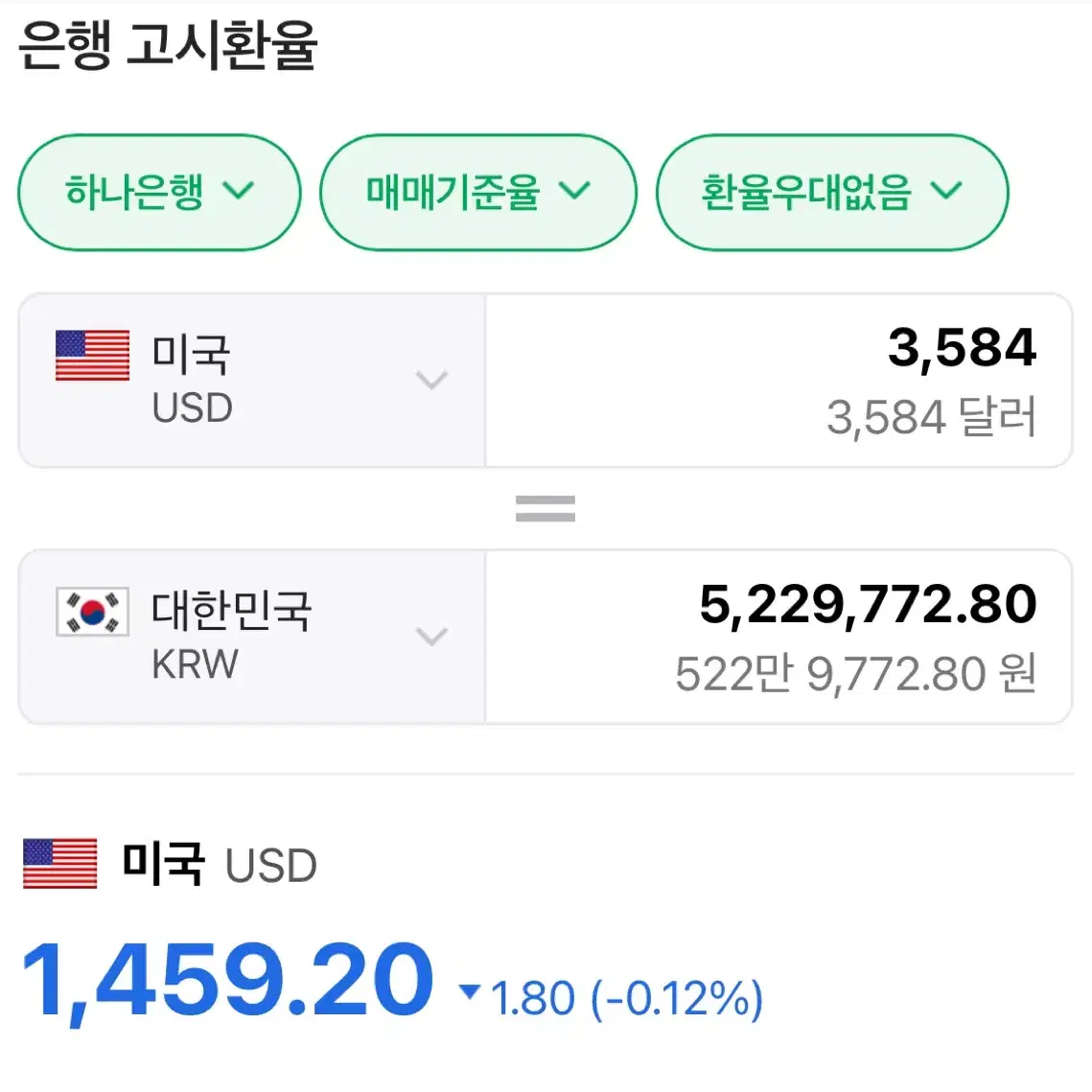Open the 환율우대없음 preference dropdown
1092x1092 pixels.
pos(832,192)
